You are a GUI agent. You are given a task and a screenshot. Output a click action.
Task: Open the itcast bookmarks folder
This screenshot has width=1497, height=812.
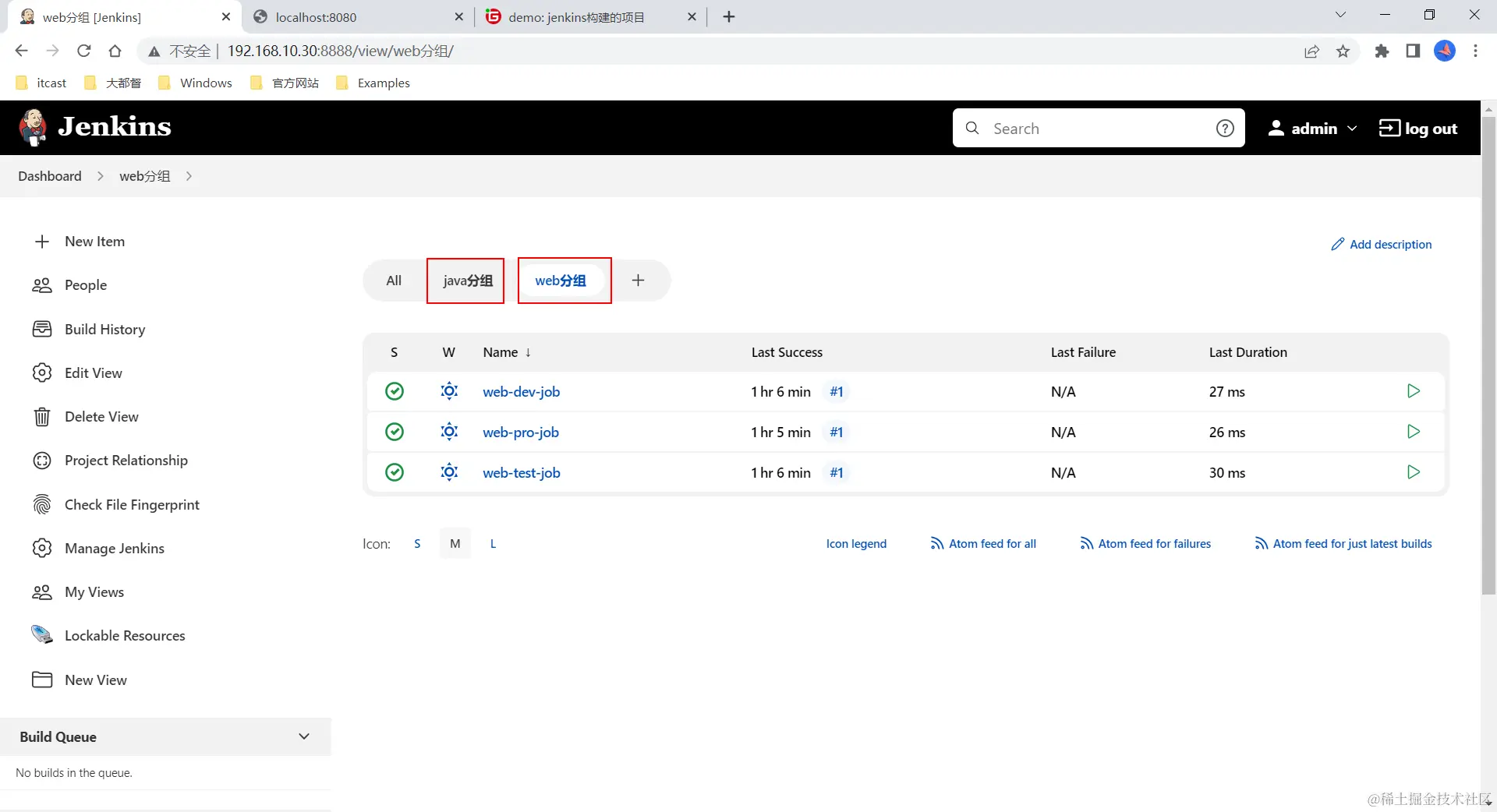tap(41, 83)
